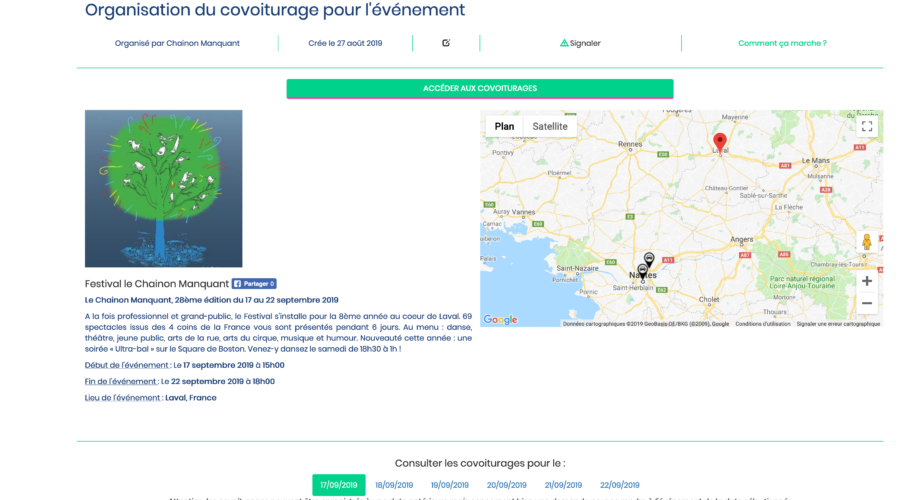Viewport: 900px width, 500px height.
Task: Toggle fullscreen view on the map
Action: coord(867,126)
